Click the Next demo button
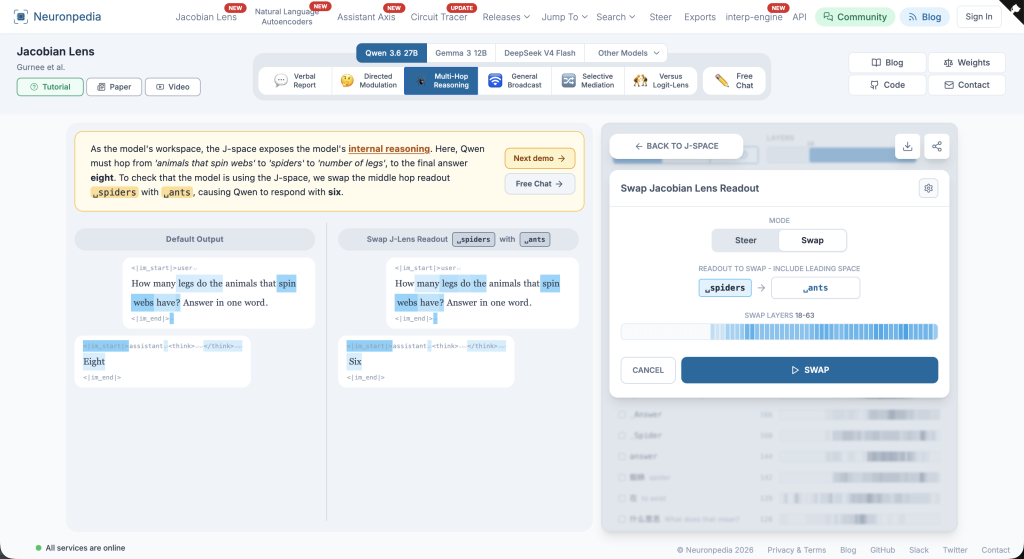 click(539, 158)
